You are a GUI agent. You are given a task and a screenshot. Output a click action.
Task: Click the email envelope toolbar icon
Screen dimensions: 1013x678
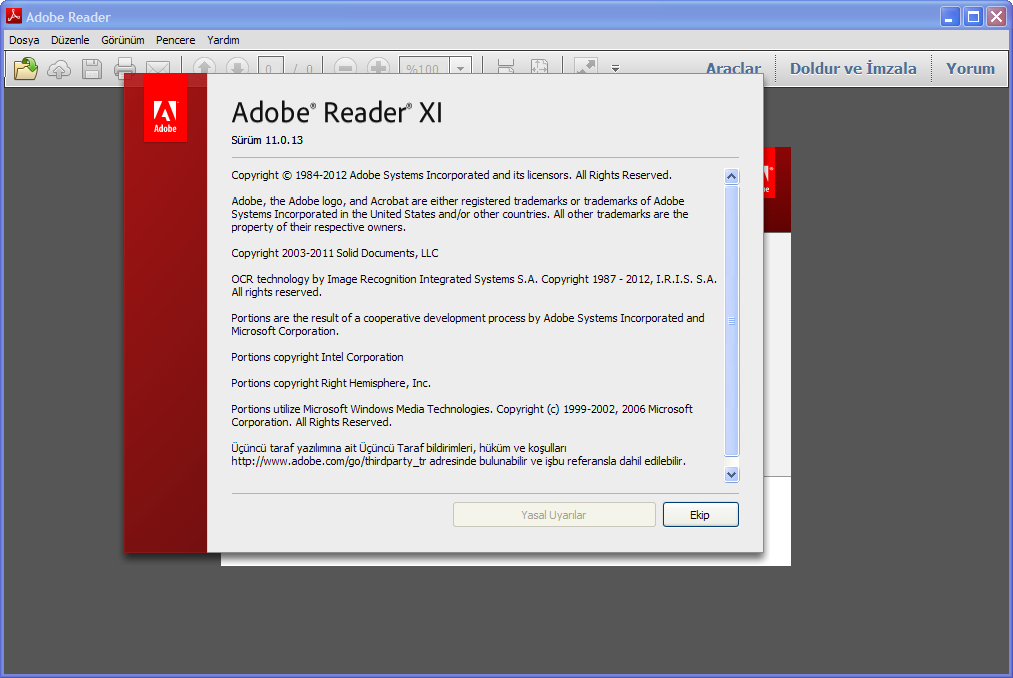tap(158, 67)
